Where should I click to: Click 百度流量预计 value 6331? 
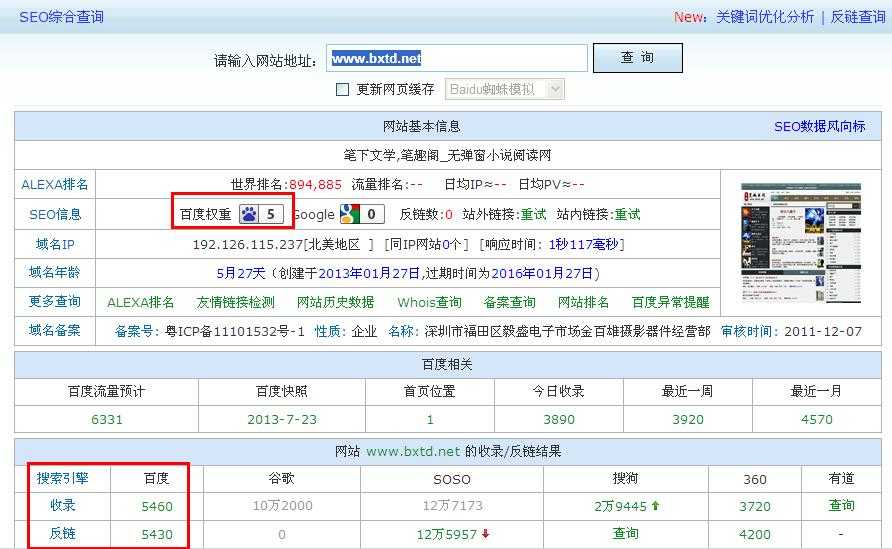click(x=107, y=420)
